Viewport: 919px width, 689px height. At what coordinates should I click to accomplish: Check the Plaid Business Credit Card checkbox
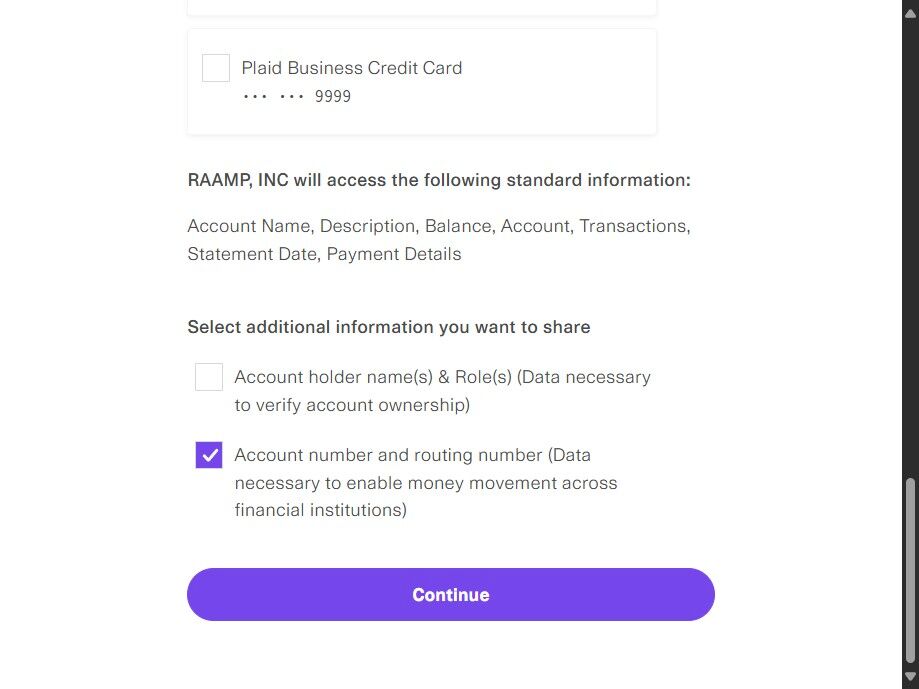[216, 68]
